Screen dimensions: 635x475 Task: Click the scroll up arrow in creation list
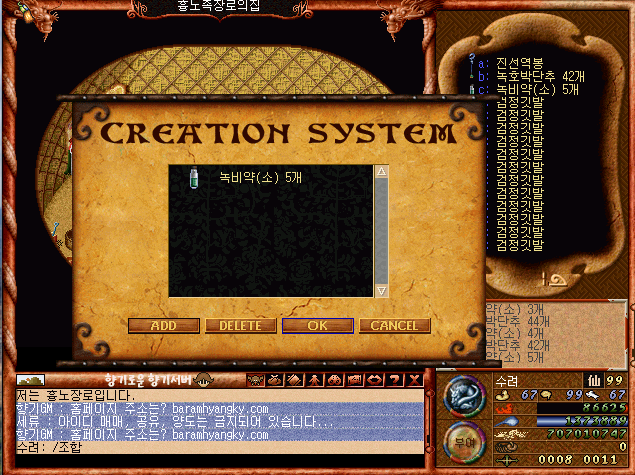[x=380, y=172]
